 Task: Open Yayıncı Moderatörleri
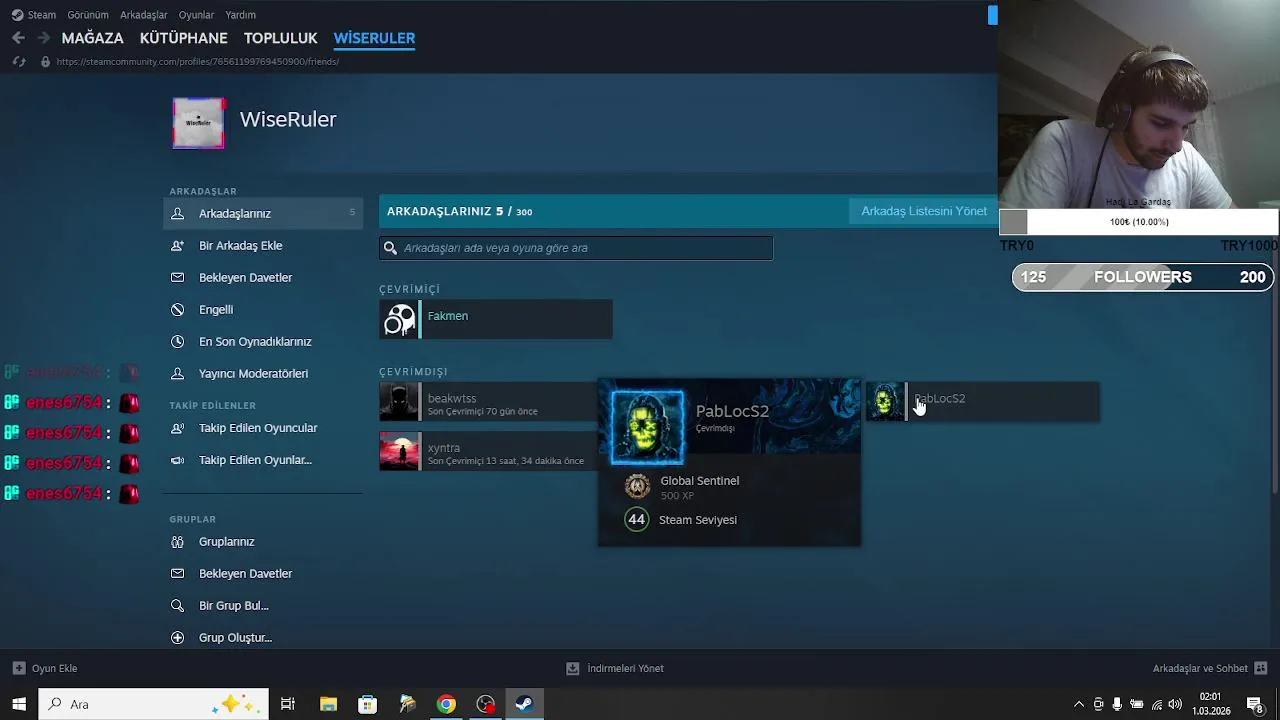253,373
